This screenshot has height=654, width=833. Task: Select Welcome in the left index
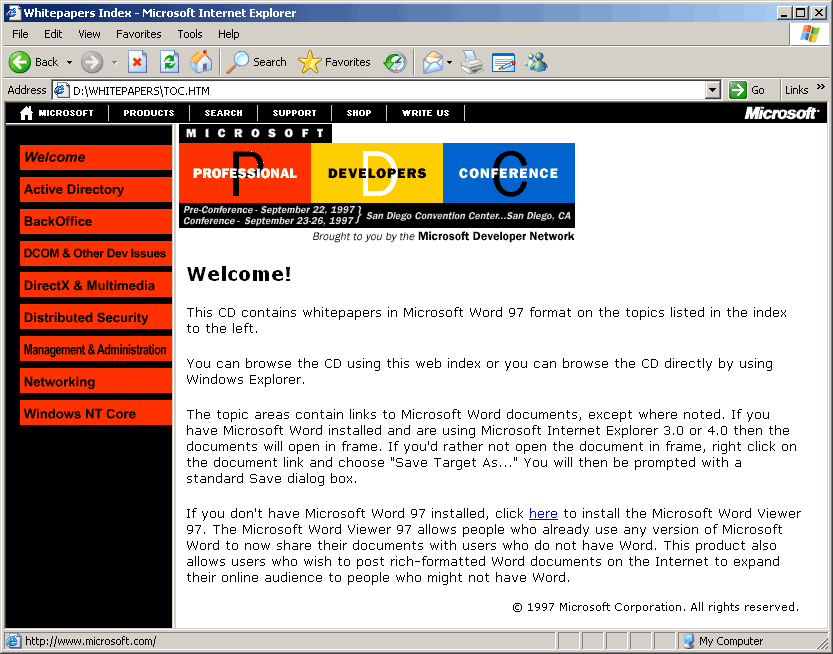pos(96,157)
